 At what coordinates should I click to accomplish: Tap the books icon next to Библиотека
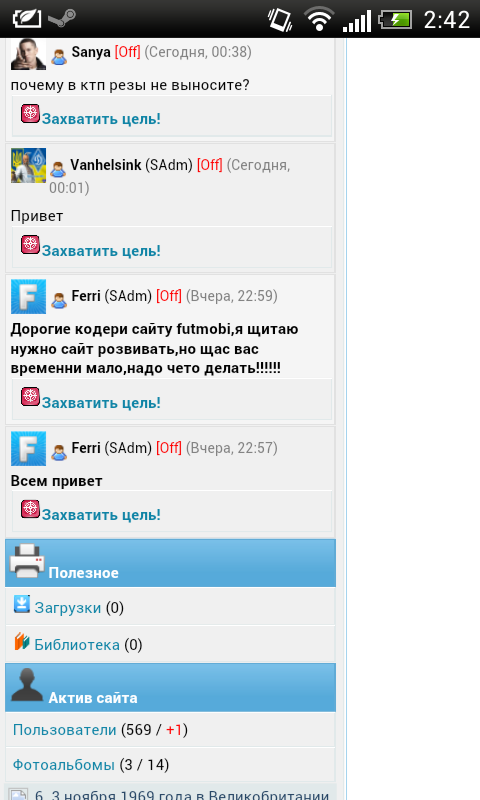[x=21, y=641]
